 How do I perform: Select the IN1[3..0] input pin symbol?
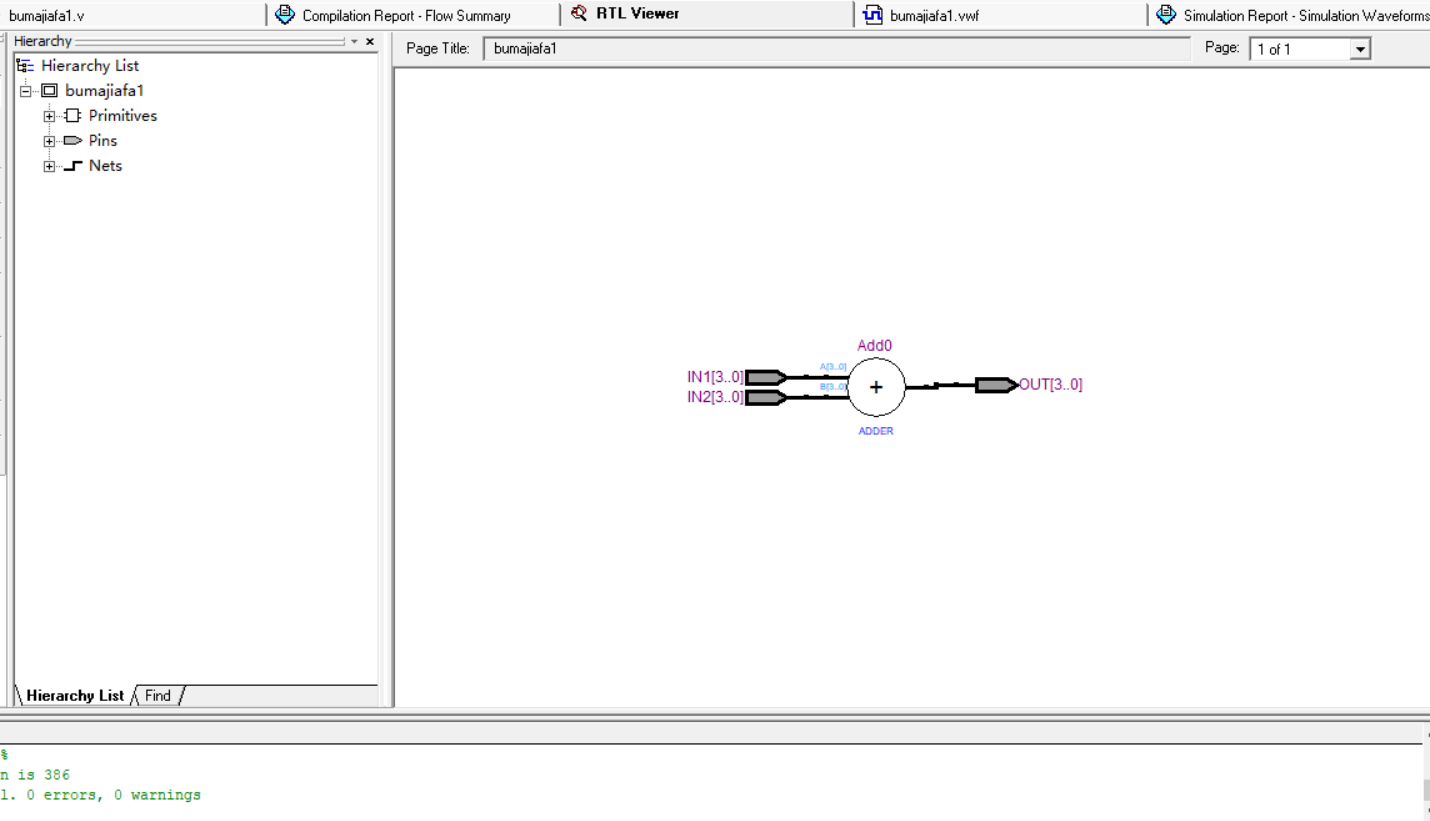coord(766,377)
